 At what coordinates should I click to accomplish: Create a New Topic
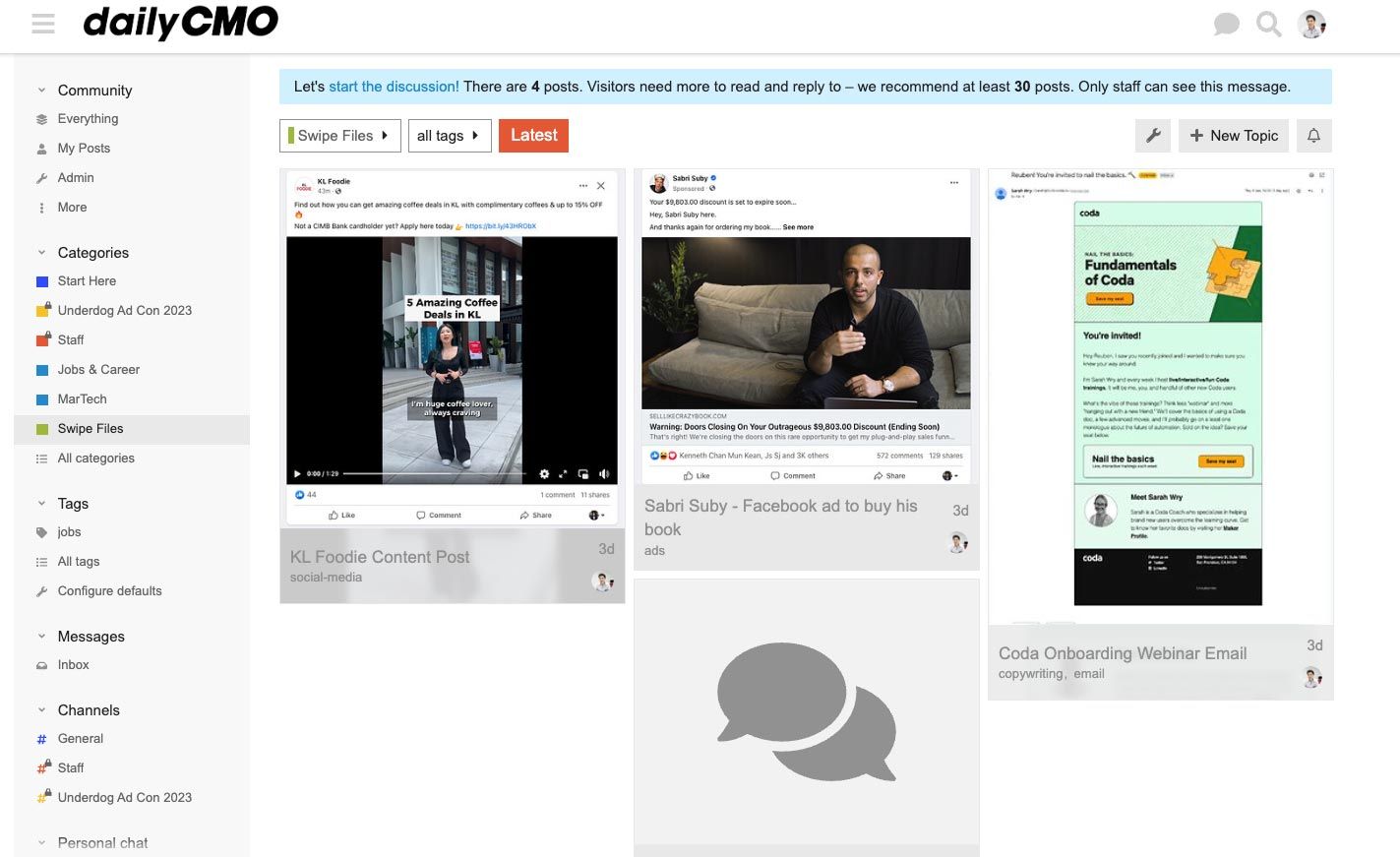pyautogui.click(x=1234, y=136)
